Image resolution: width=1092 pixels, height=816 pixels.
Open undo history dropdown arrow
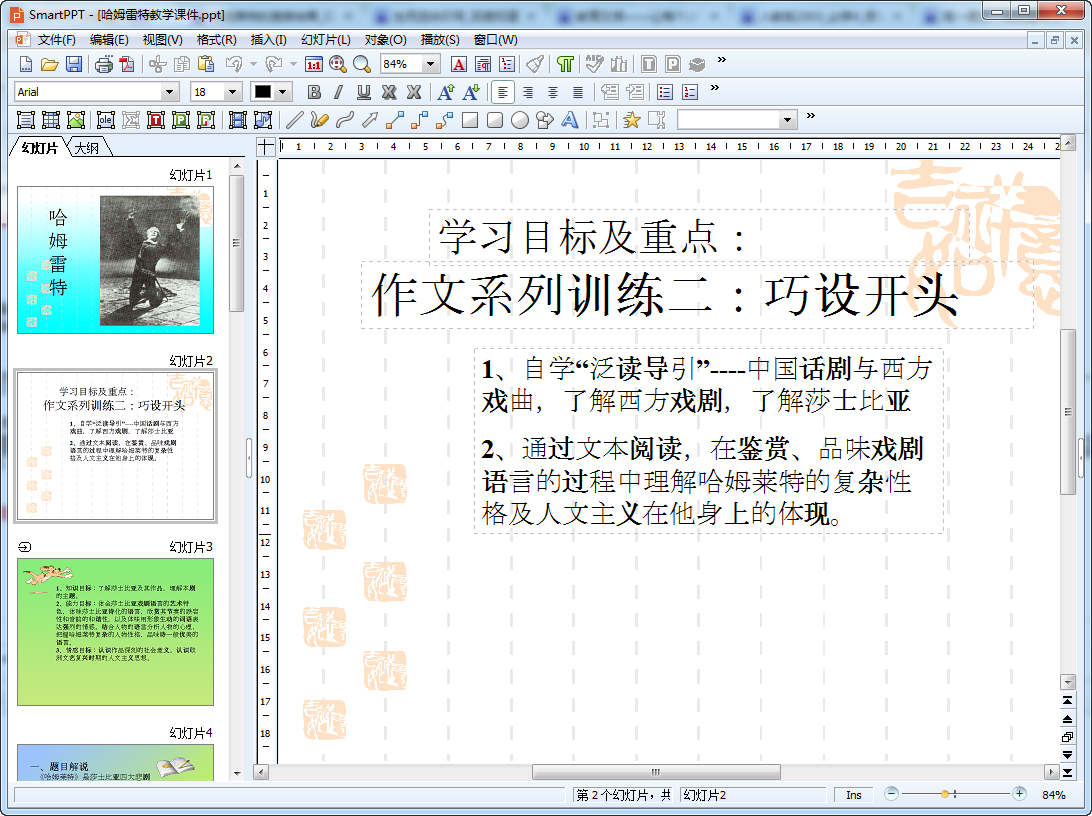click(253, 65)
